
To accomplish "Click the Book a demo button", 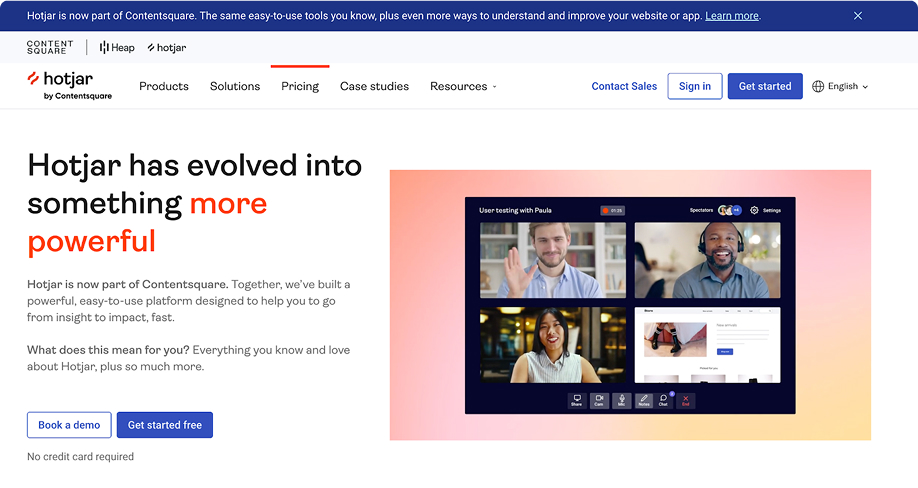I will 69,425.
